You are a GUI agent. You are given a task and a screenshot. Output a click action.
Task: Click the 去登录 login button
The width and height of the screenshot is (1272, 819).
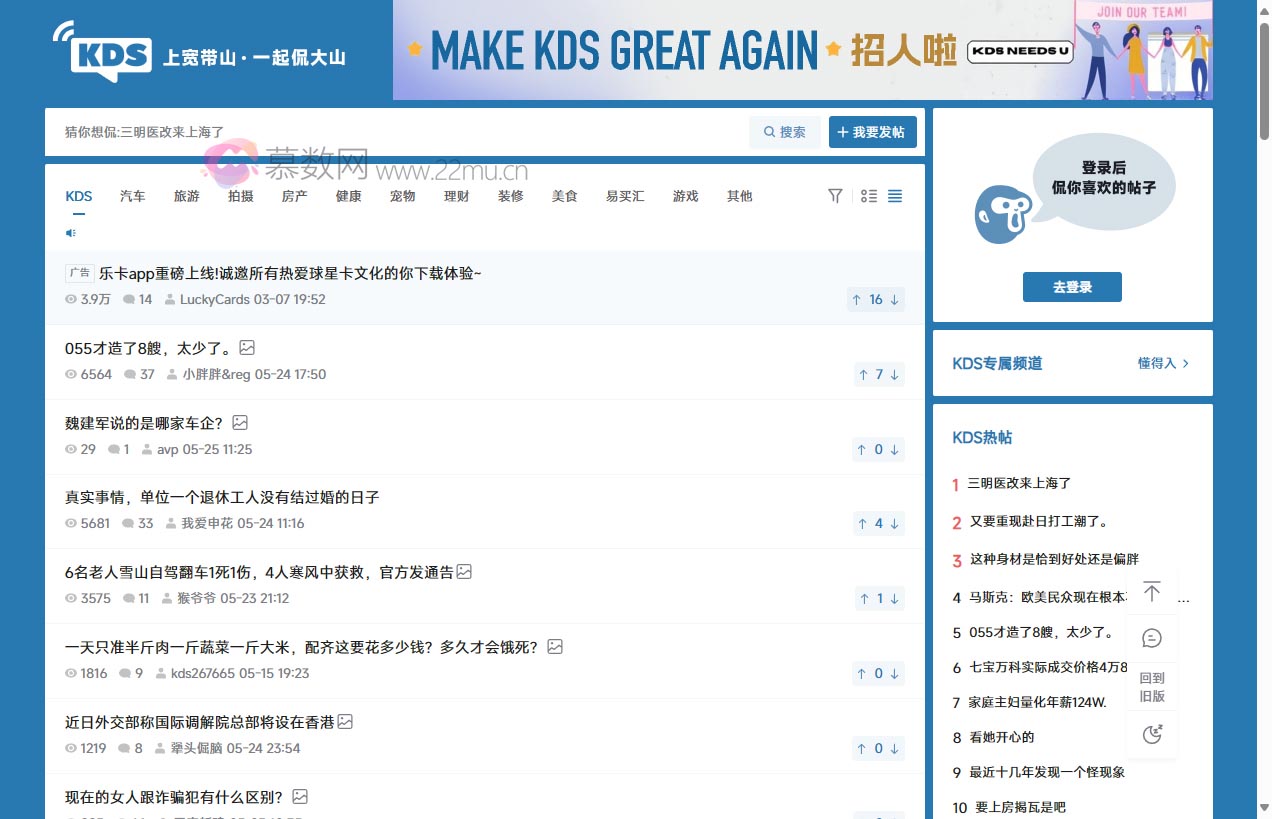coord(1072,287)
